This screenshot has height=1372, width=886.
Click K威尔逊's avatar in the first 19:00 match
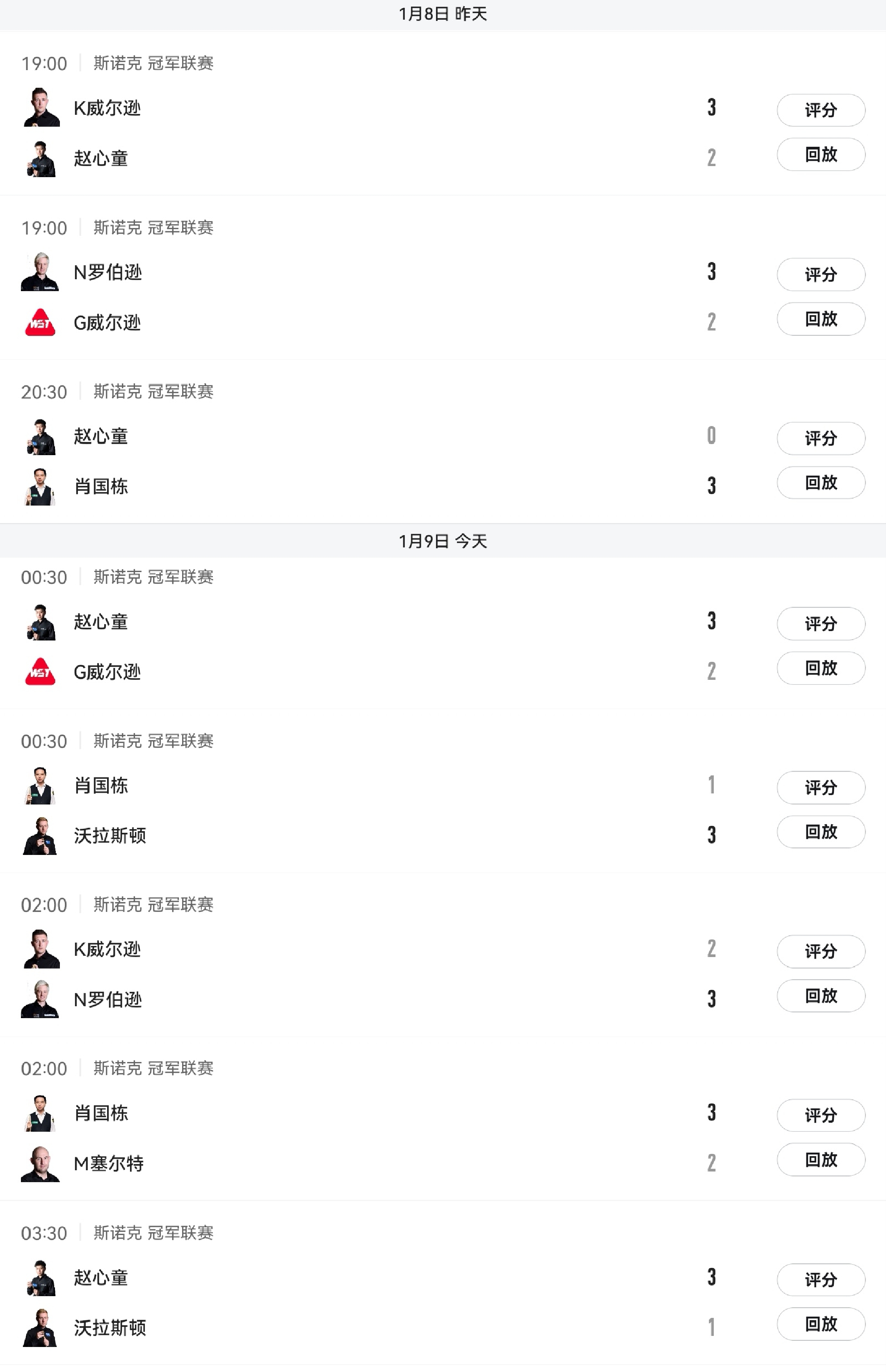pyautogui.click(x=41, y=107)
